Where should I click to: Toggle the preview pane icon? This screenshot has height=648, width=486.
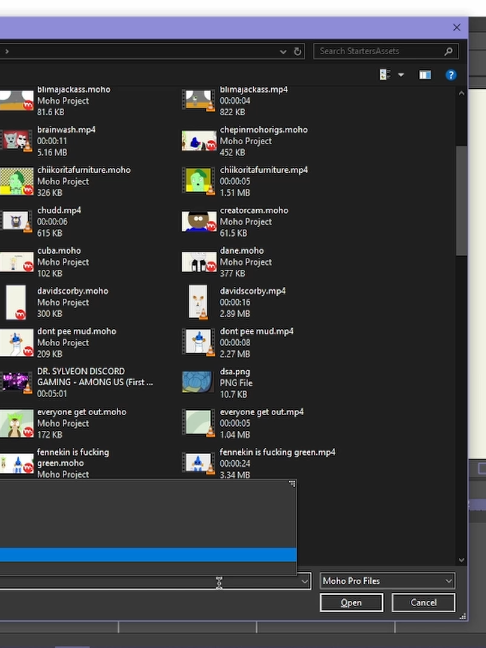(425, 75)
